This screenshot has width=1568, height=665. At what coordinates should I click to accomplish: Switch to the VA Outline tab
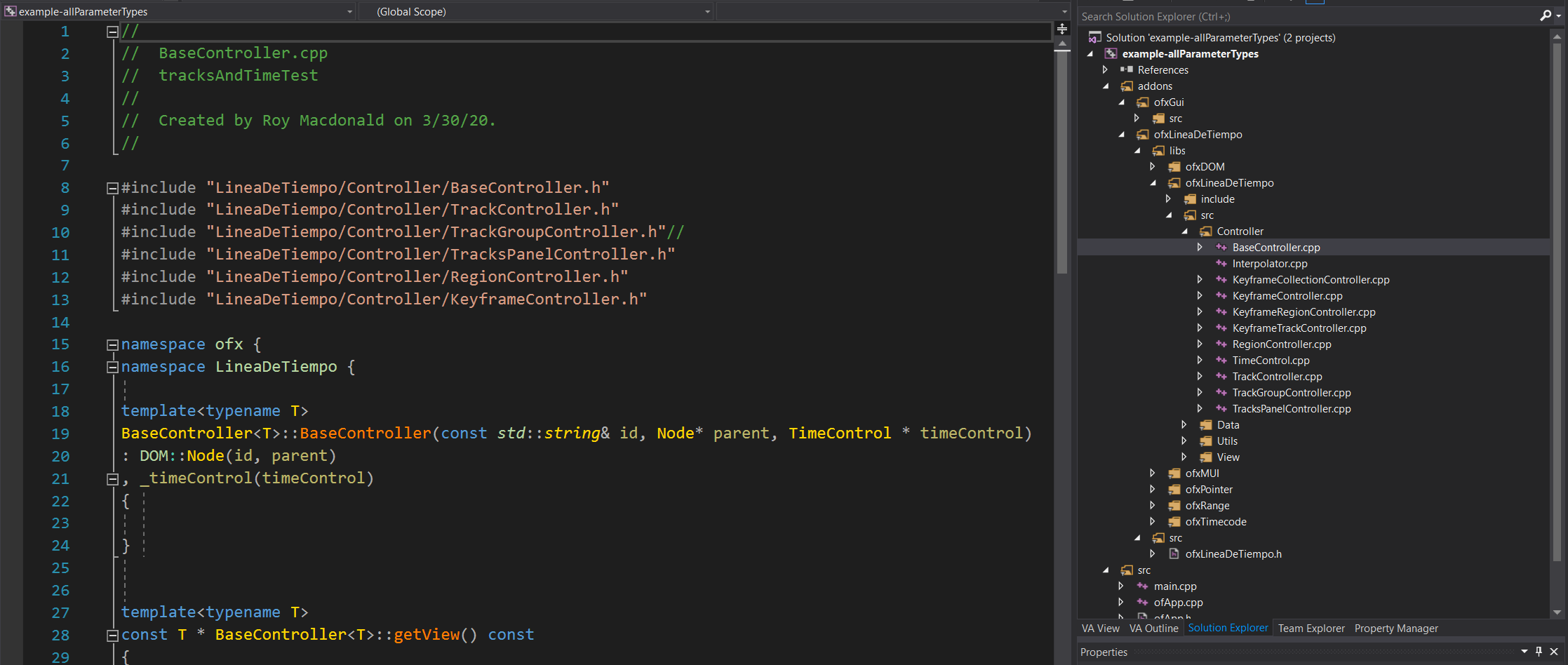click(x=1153, y=628)
